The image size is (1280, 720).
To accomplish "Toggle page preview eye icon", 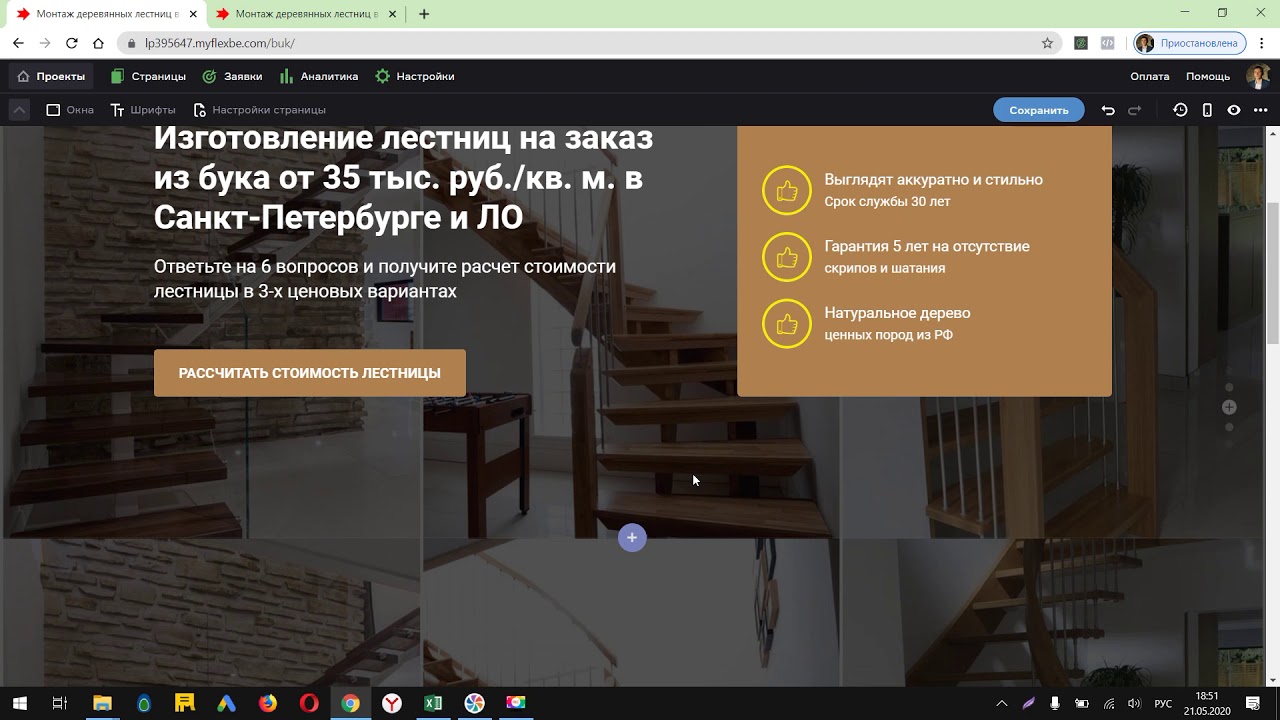I will point(1234,110).
